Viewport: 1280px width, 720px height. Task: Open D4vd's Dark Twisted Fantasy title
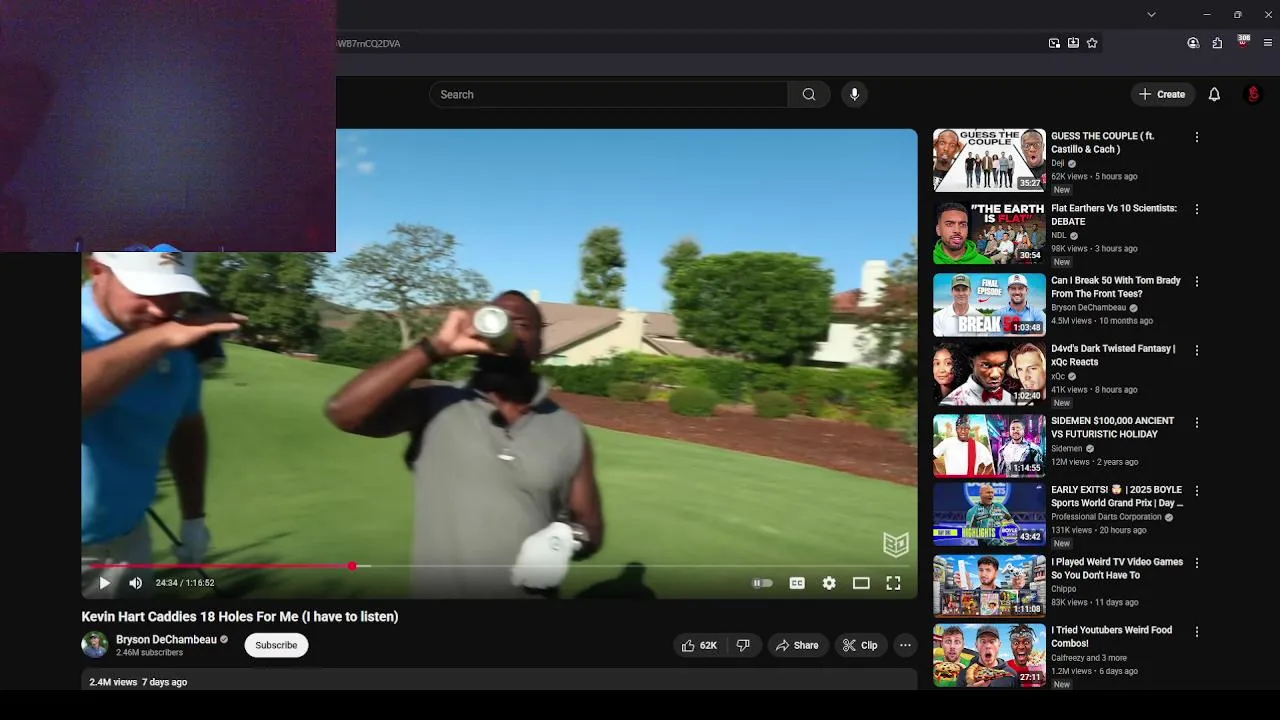[x=1113, y=355]
